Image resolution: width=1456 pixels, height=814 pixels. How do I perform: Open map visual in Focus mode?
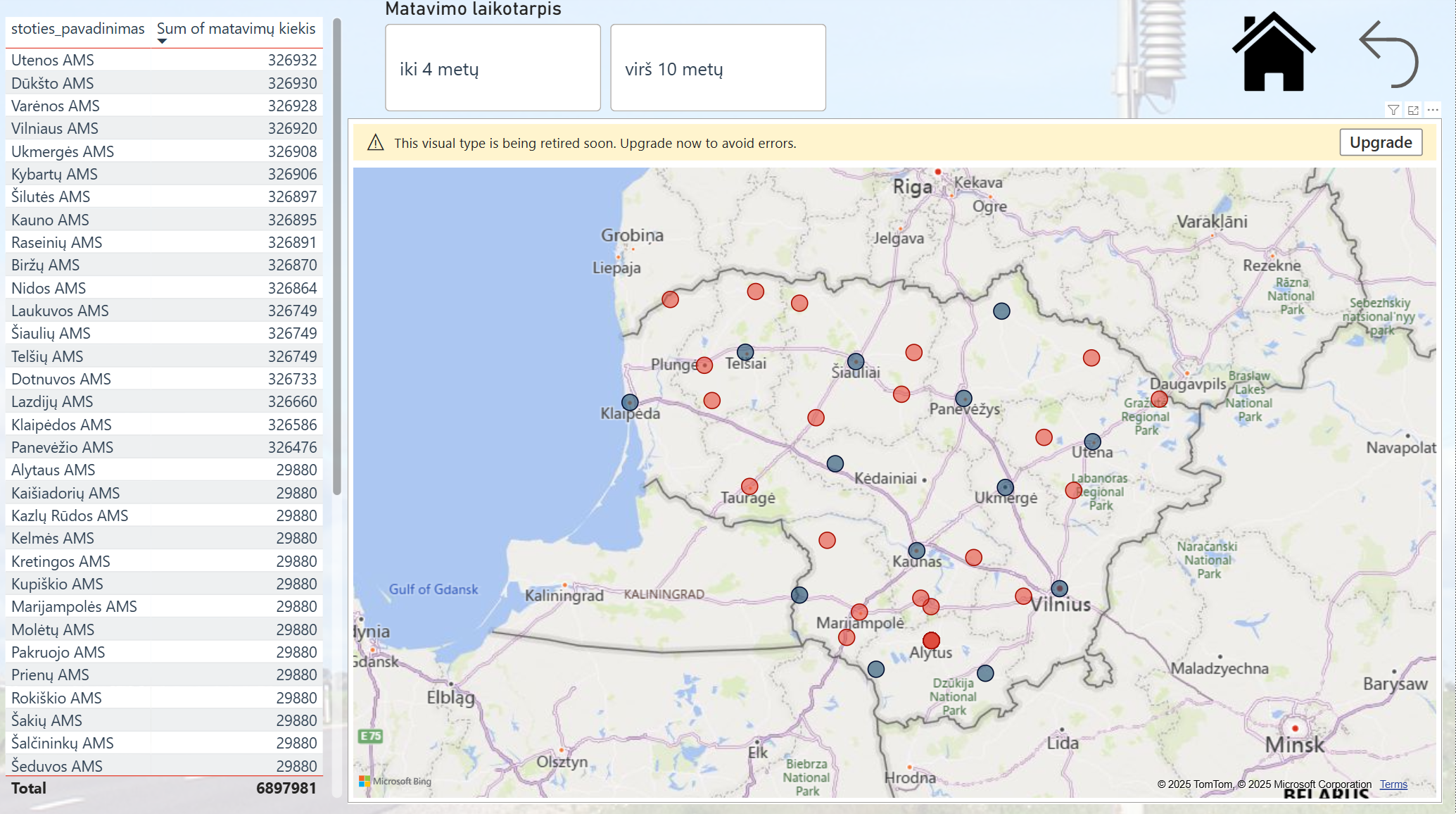(1413, 110)
